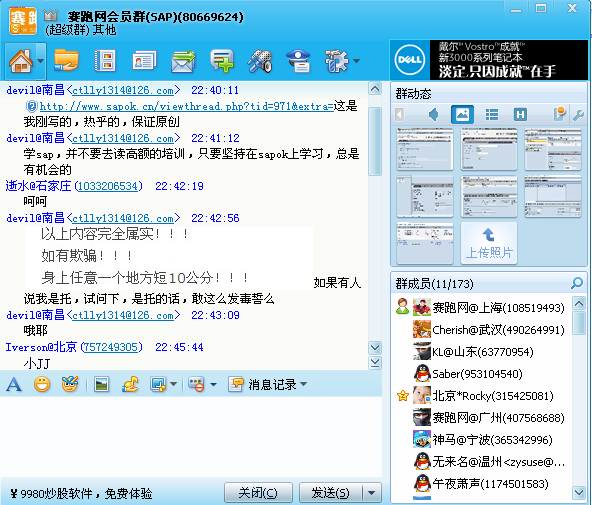Click chat scrollbar up arrow
This screenshot has height=505, width=592.
point(375,89)
